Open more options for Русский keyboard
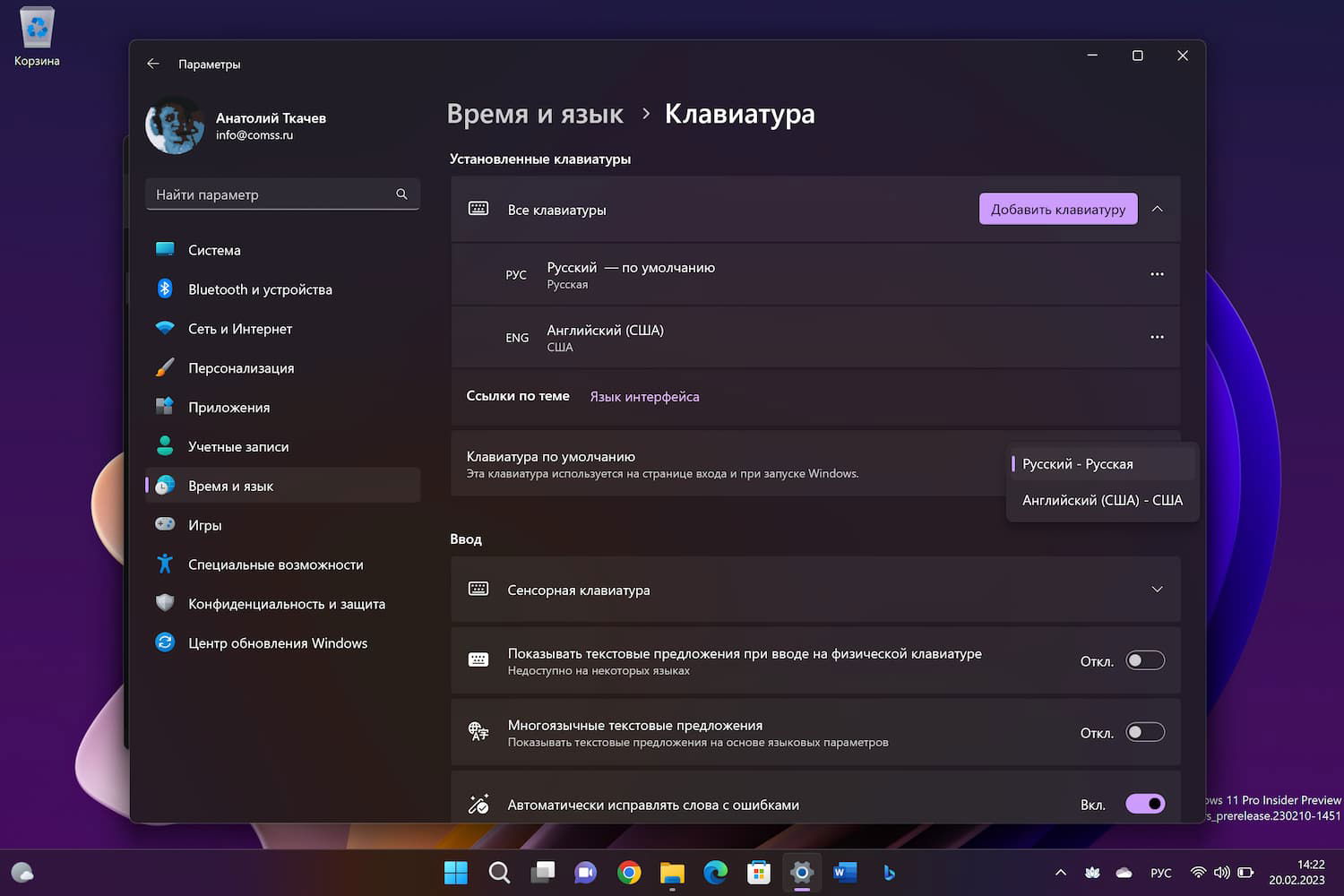This screenshot has height=896, width=1344. pyautogui.click(x=1157, y=274)
